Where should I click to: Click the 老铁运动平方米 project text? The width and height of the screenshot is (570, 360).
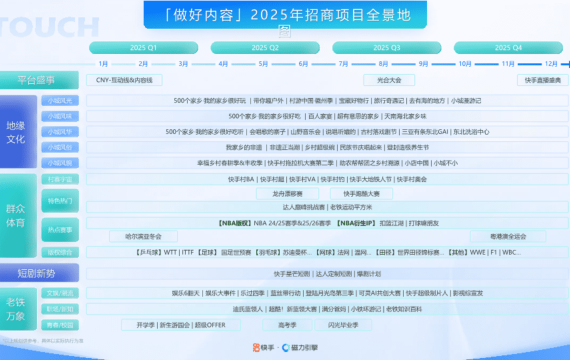[x=351, y=207]
